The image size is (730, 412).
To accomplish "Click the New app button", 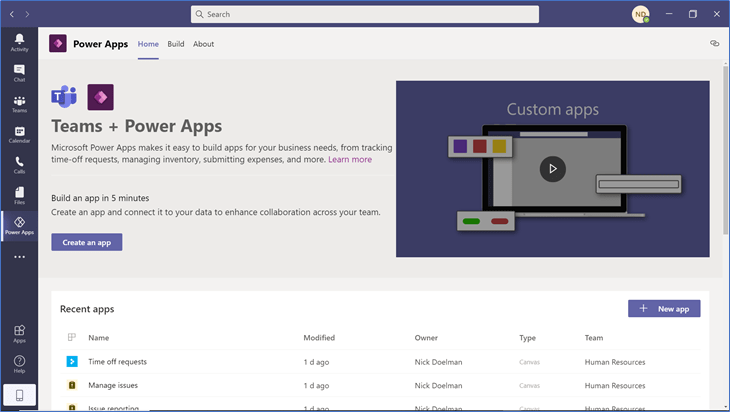I will [x=664, y=309].
